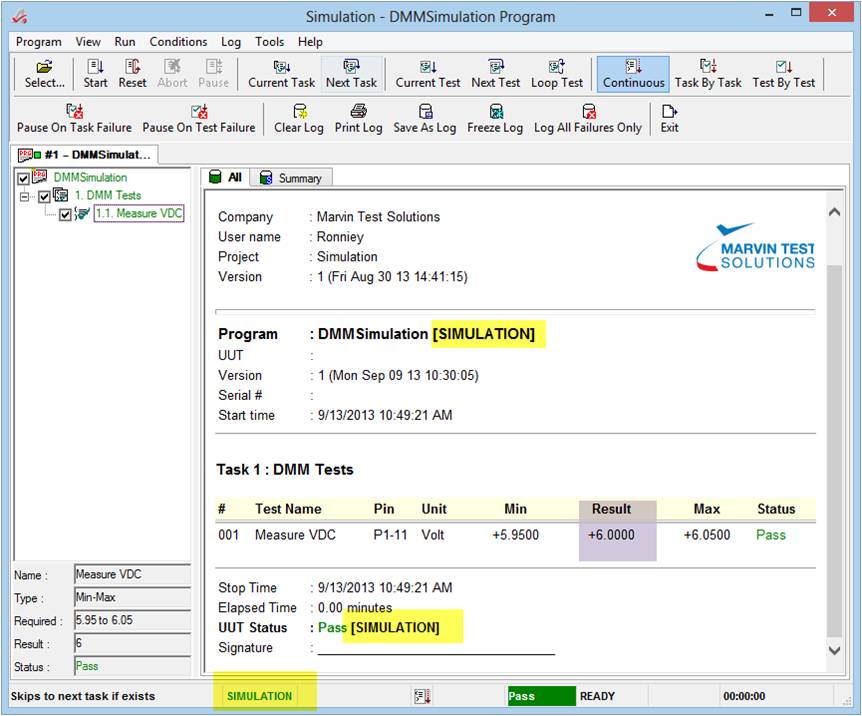The width and height of the screenshot is (862, 716).
Task: Select DMMSimulation in the program tree
Action: click(90, 178)
